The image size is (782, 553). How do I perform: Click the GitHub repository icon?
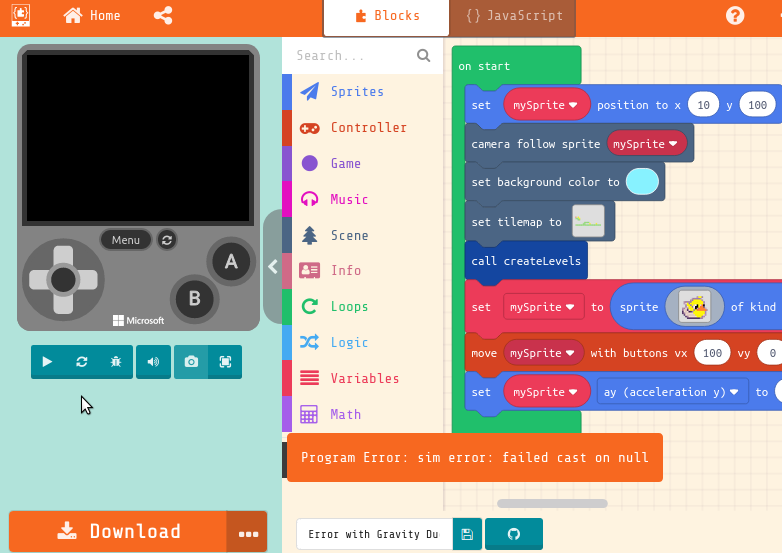point(514,534)
